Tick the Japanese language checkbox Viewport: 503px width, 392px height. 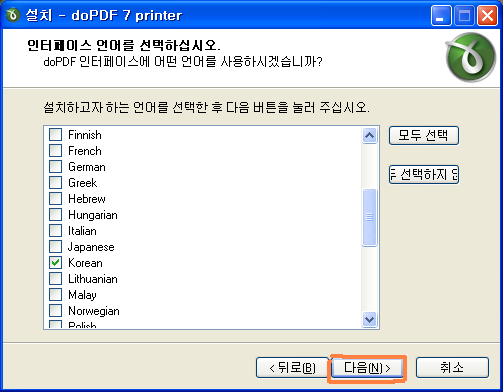coord(55,247)
